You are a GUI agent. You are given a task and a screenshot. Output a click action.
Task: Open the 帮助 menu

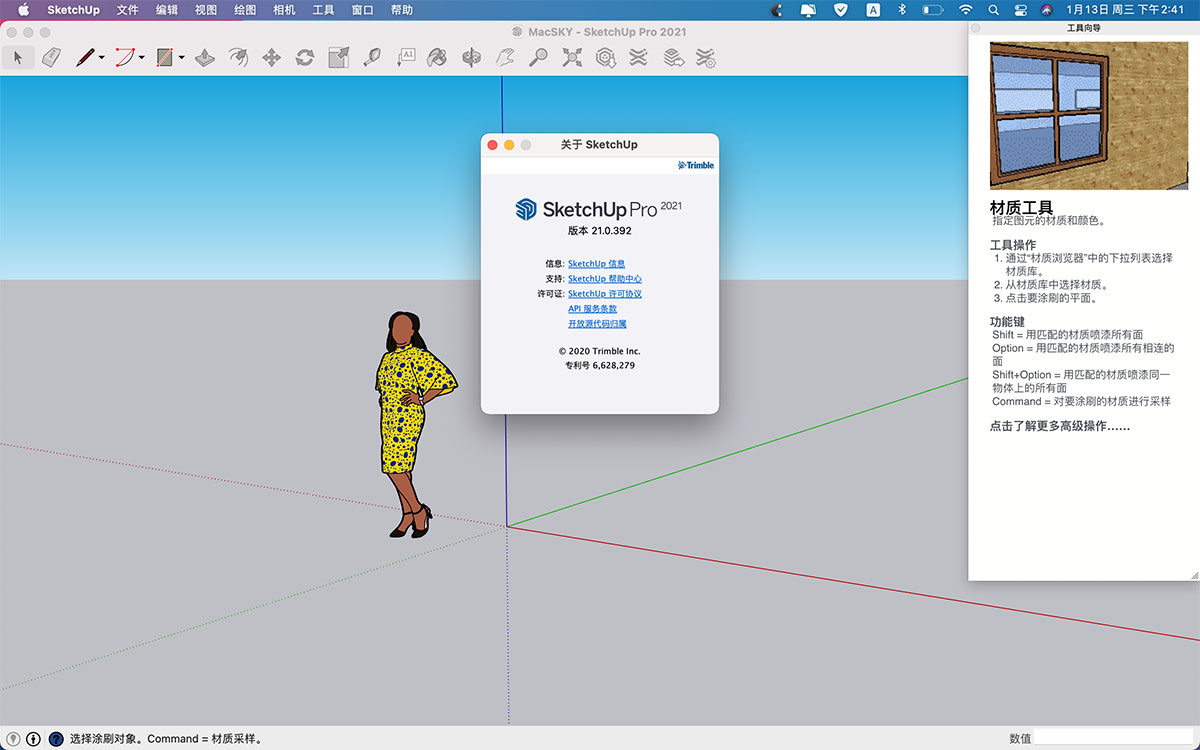tap(402, 10)
